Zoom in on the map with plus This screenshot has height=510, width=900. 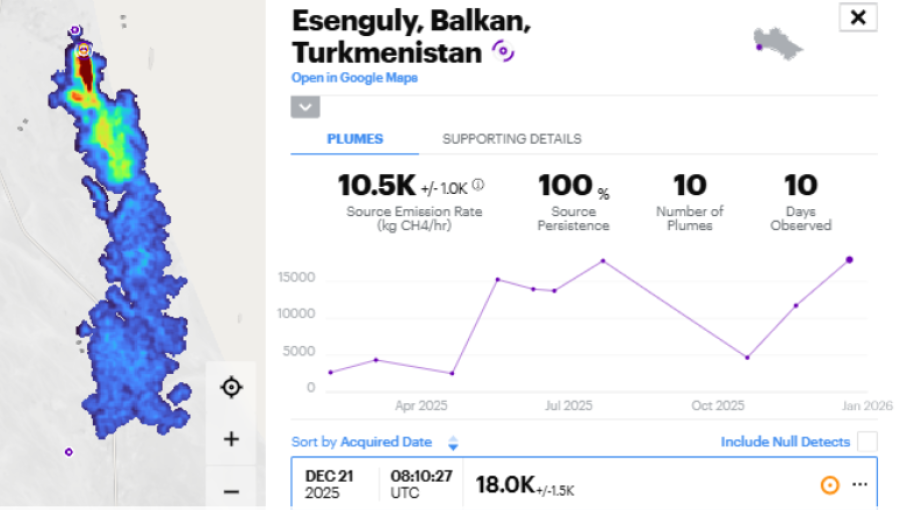(231, 439)
